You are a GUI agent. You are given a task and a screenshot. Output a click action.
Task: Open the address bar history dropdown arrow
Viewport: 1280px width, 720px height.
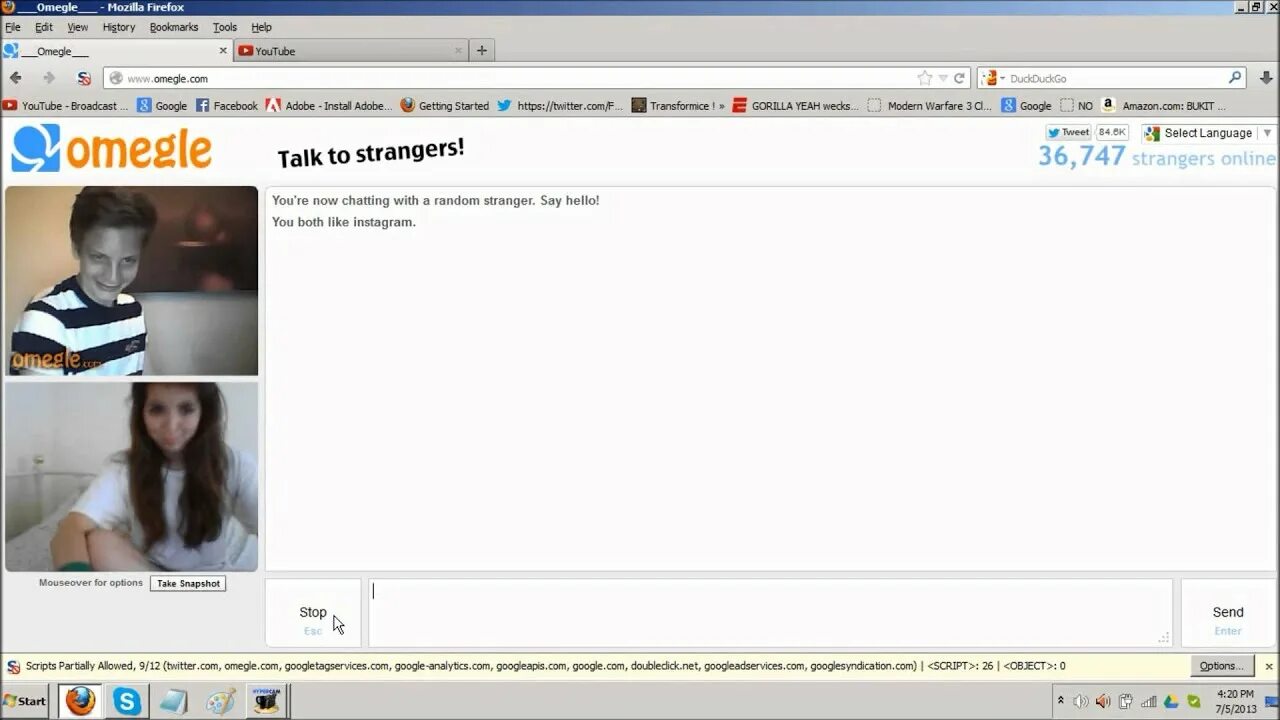(x=942, y=78)
